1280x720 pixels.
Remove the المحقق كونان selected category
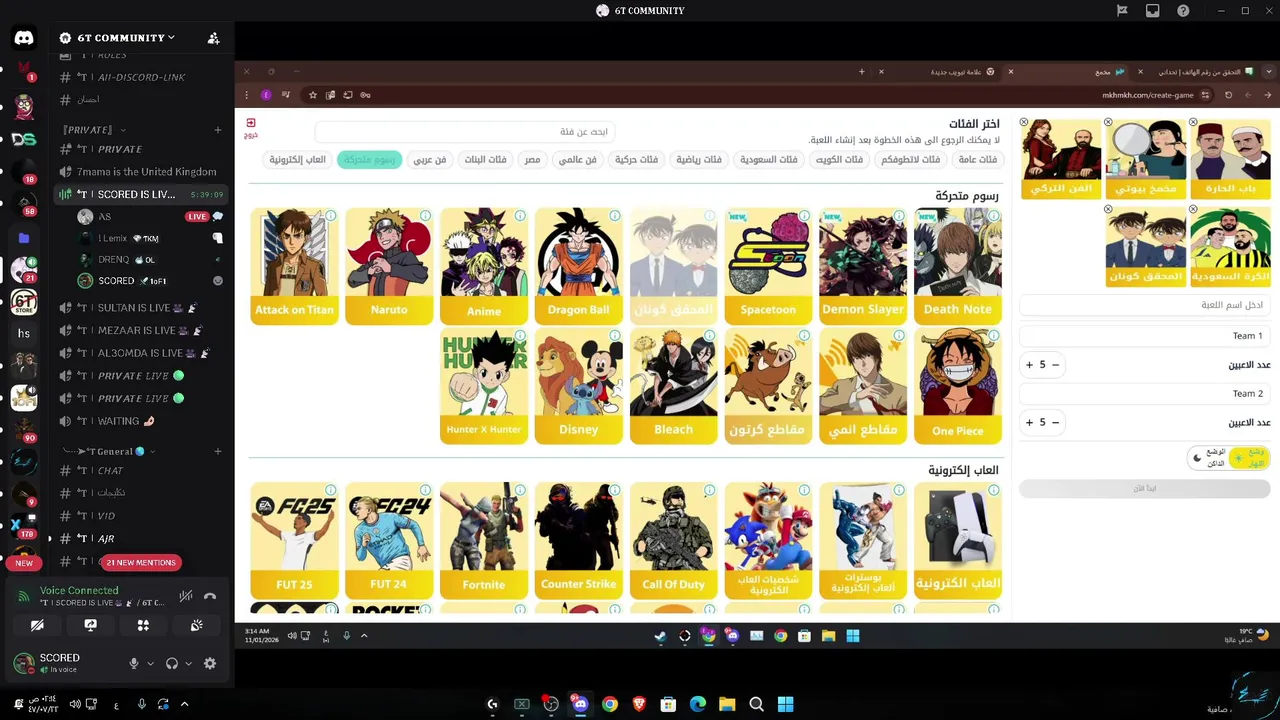click(x=1108, y=210)
